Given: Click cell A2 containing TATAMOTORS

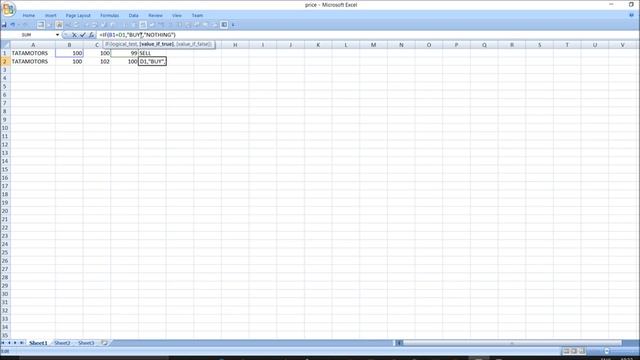Looking at the screenshot, I should 33,61.
